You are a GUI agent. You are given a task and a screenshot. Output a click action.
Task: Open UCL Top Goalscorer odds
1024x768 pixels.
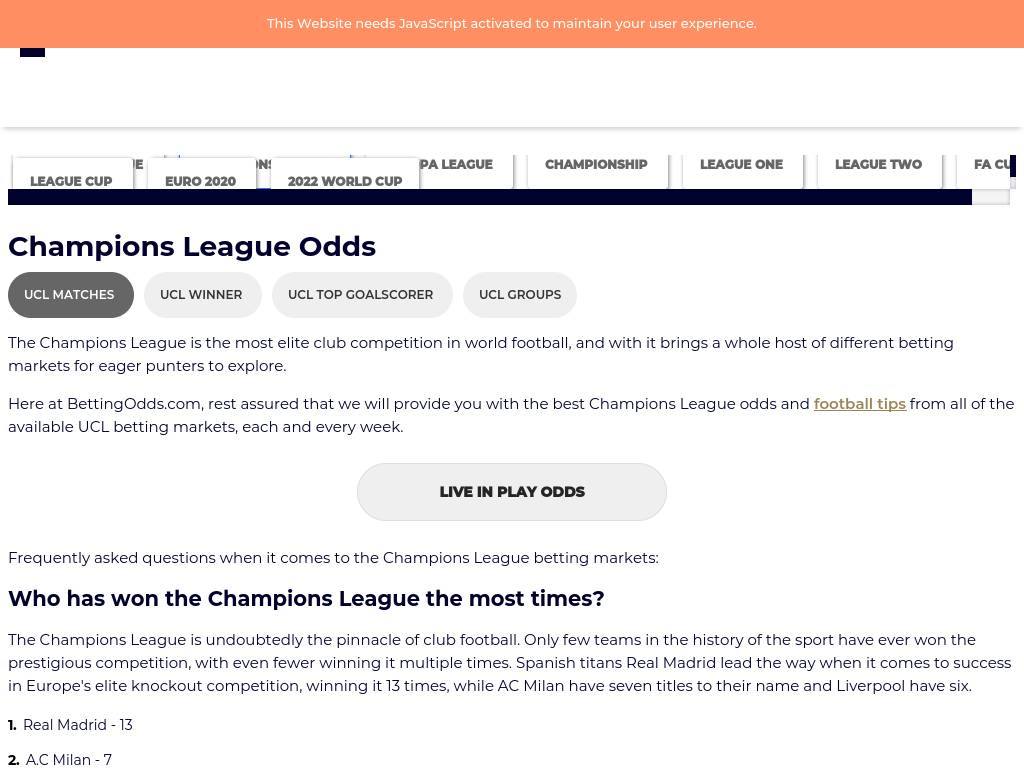tap(361, 295)
